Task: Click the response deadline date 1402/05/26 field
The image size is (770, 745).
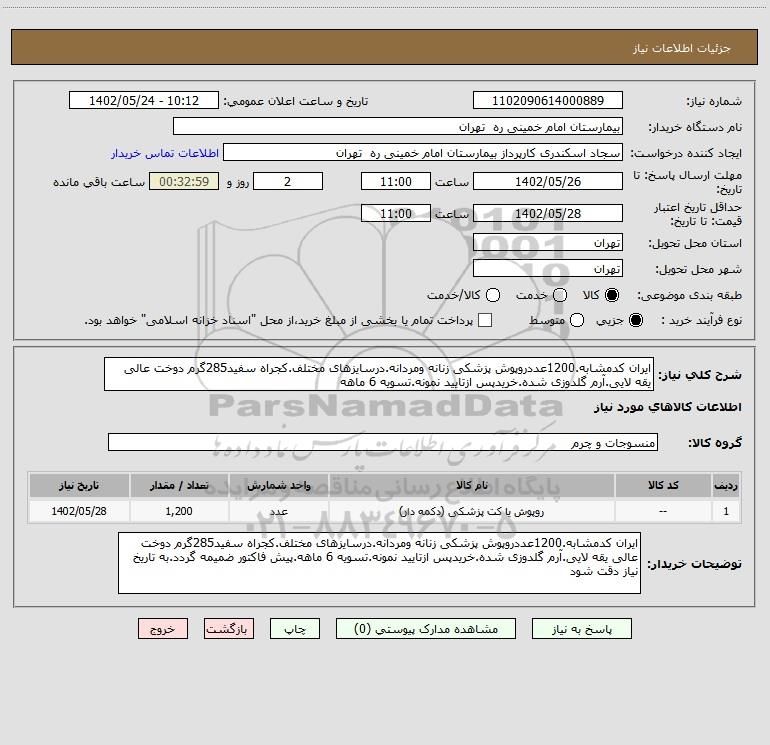Action: tap(548, 182)
